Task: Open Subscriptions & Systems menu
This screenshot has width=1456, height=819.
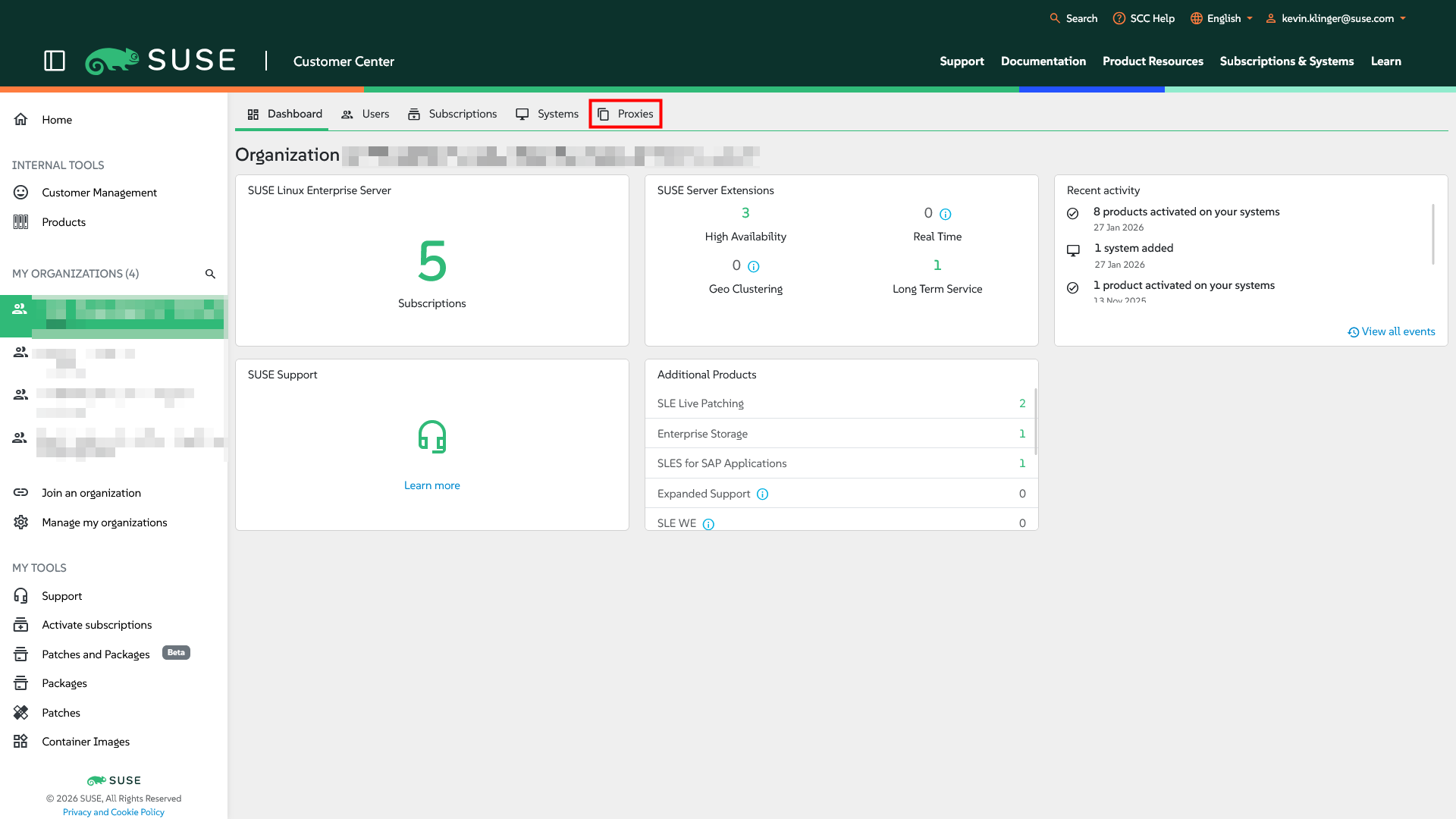Action: click(x=1287, y=61)
